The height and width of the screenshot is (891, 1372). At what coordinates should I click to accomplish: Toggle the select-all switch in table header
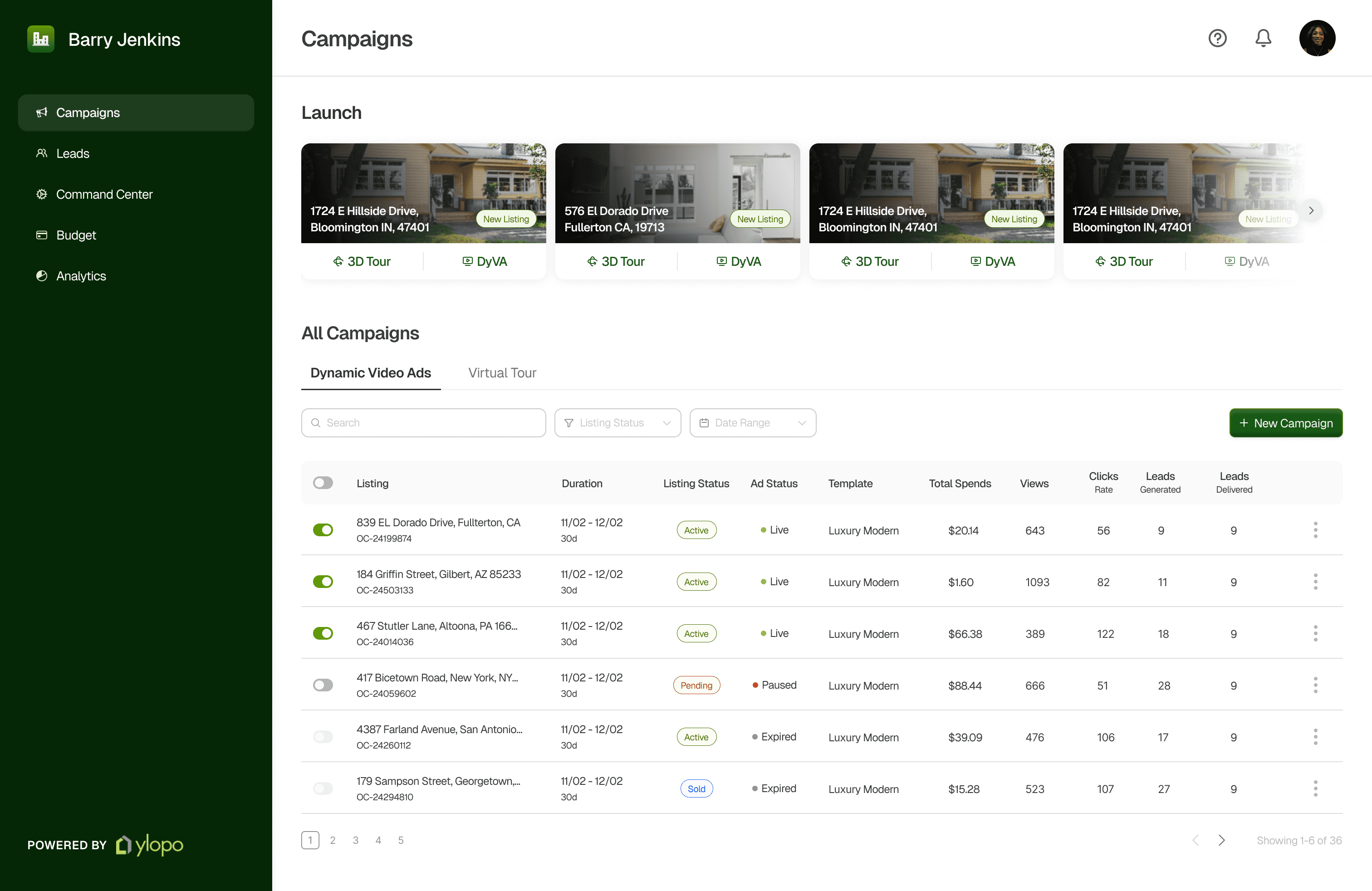[x=323, y=483]
